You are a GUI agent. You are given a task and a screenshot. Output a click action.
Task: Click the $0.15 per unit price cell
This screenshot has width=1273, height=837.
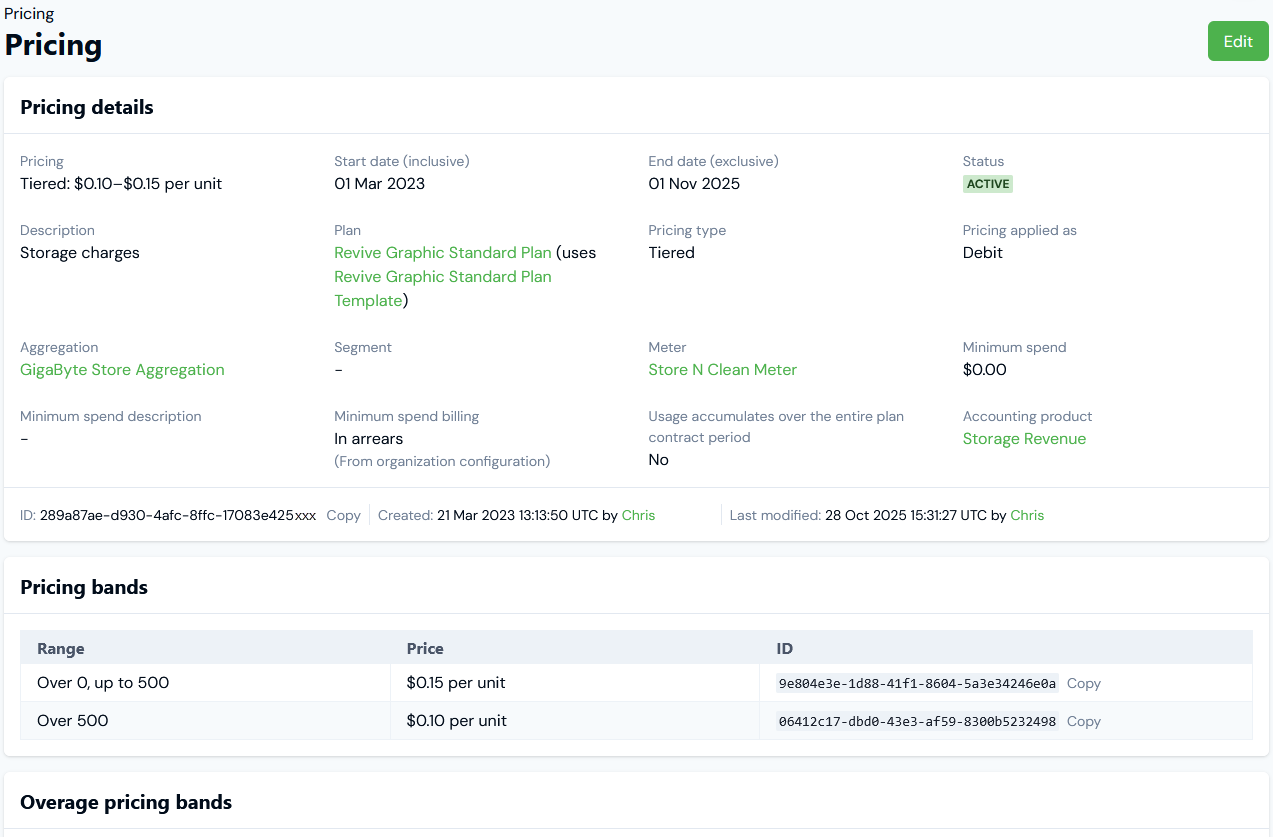(x=456, y=684)
